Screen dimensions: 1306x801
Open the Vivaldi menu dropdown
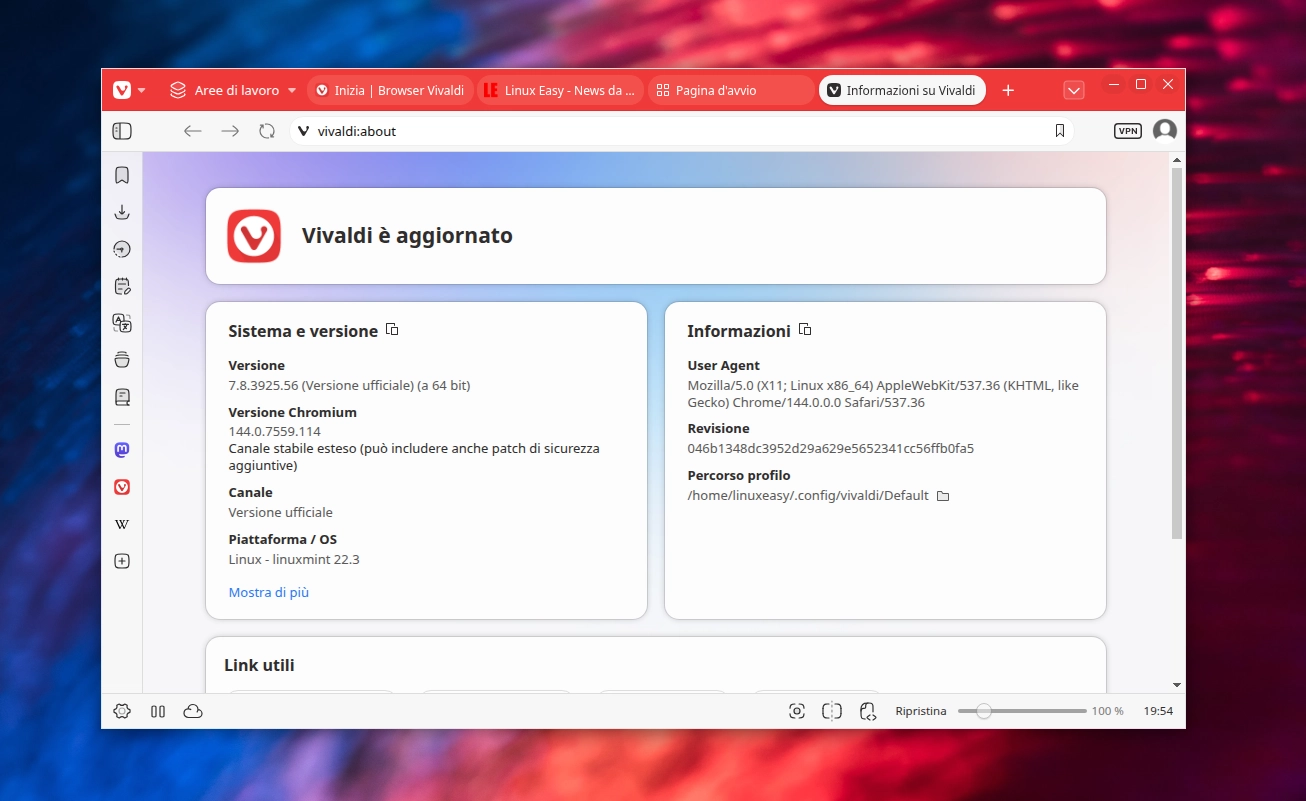click(127, 89)
